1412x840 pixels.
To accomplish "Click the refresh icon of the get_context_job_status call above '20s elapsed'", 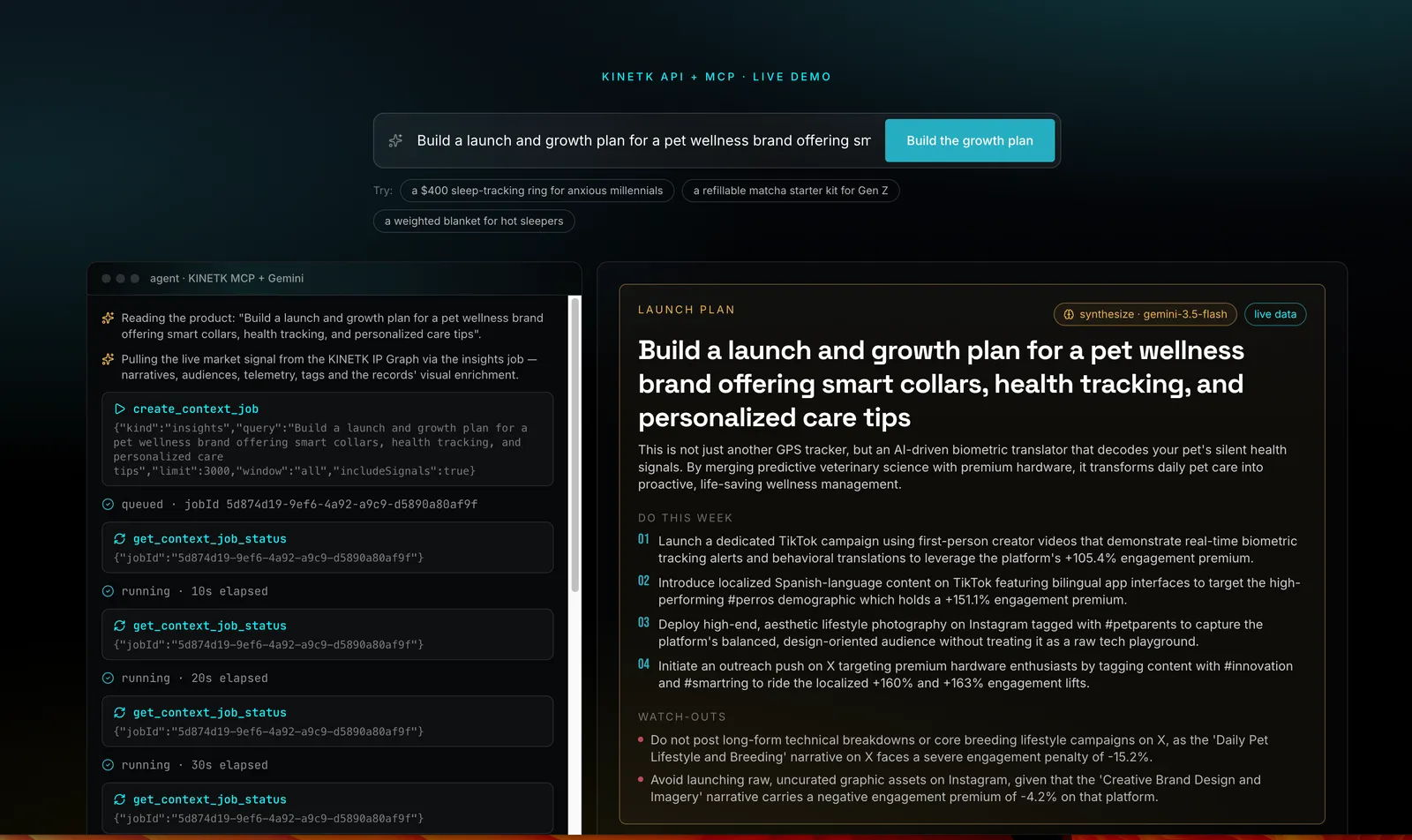I will (x=120, y=626).
